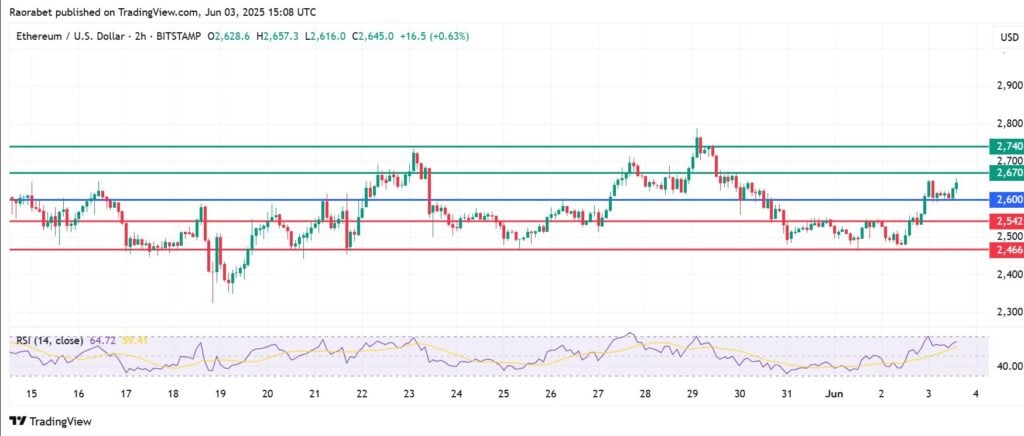Click the red 2,466 price label
The width and height of the screenshot is (1024, 436).
(1007, 248)
